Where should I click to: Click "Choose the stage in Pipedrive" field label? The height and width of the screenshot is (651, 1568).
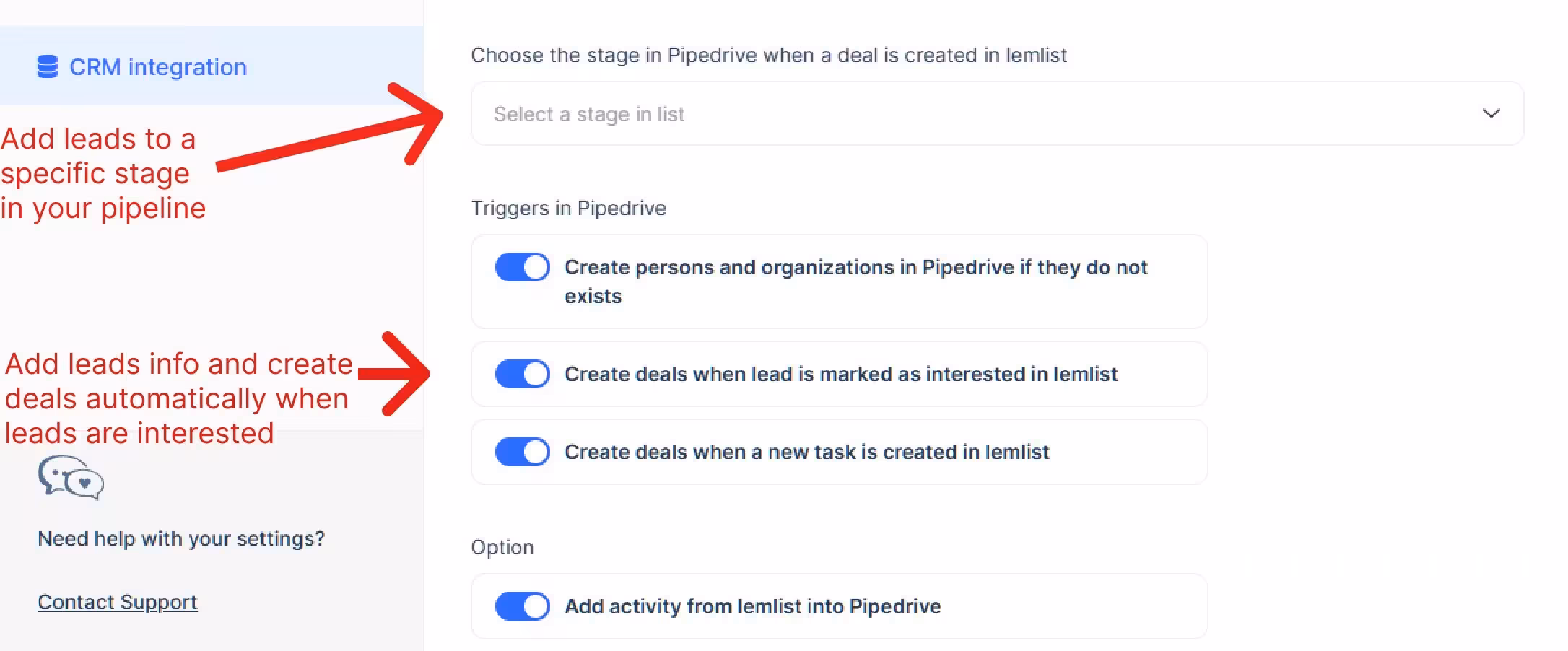[768, 55]
